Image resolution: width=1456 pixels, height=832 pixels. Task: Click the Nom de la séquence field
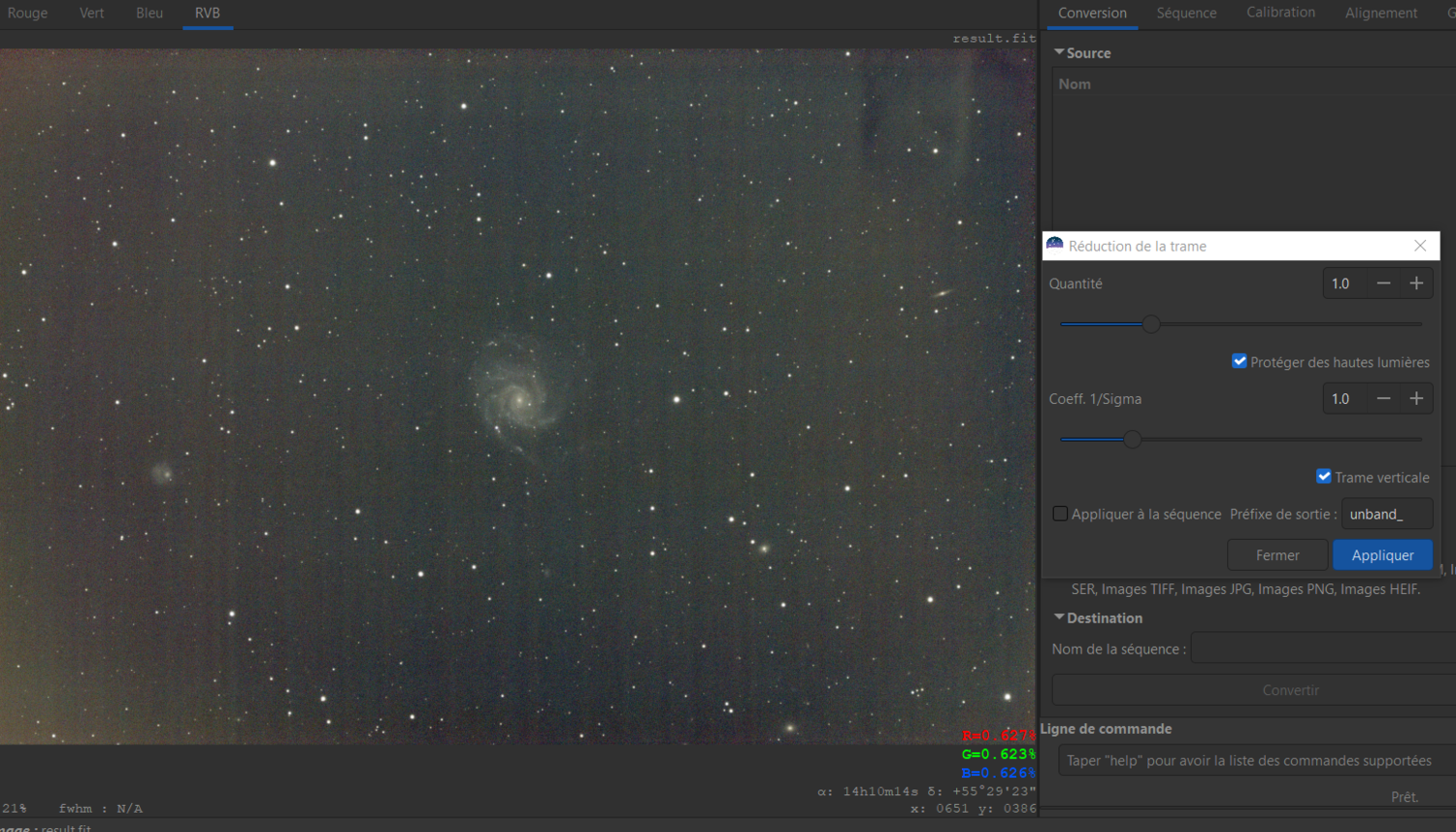pos(1324,649)
